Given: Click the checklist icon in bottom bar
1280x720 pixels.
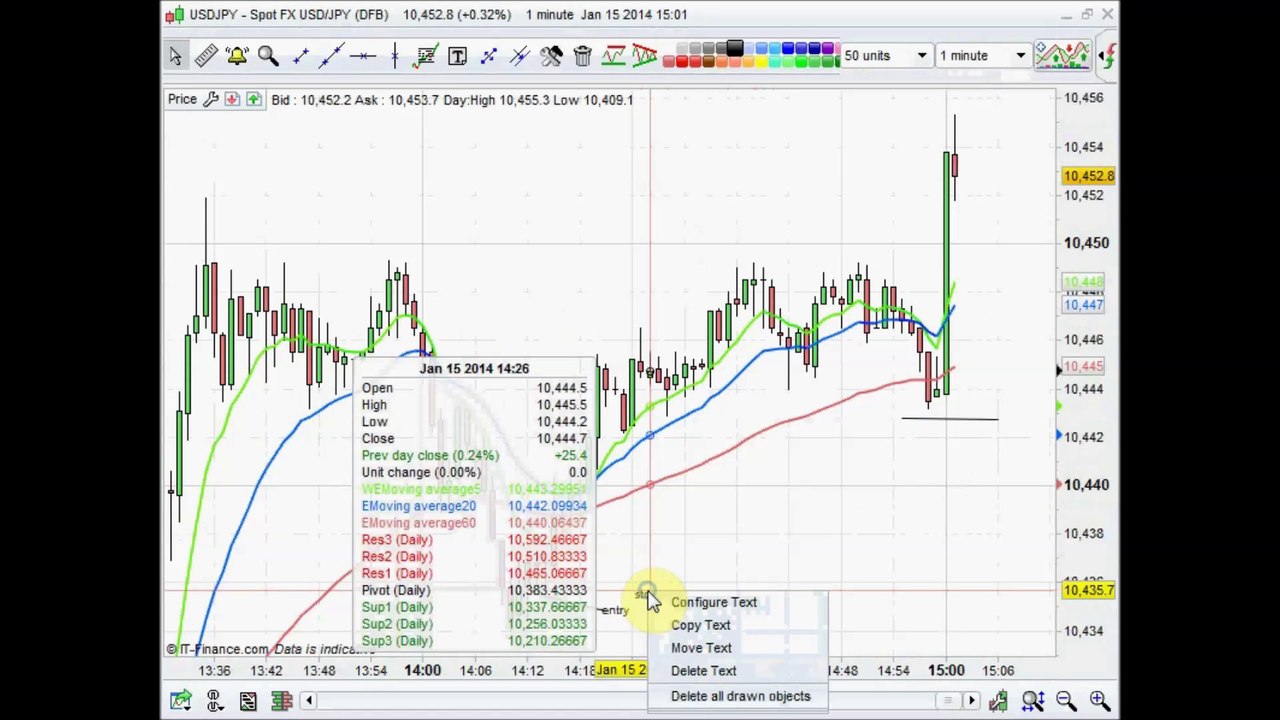Looking at the screenshot, I should (248, 701).
